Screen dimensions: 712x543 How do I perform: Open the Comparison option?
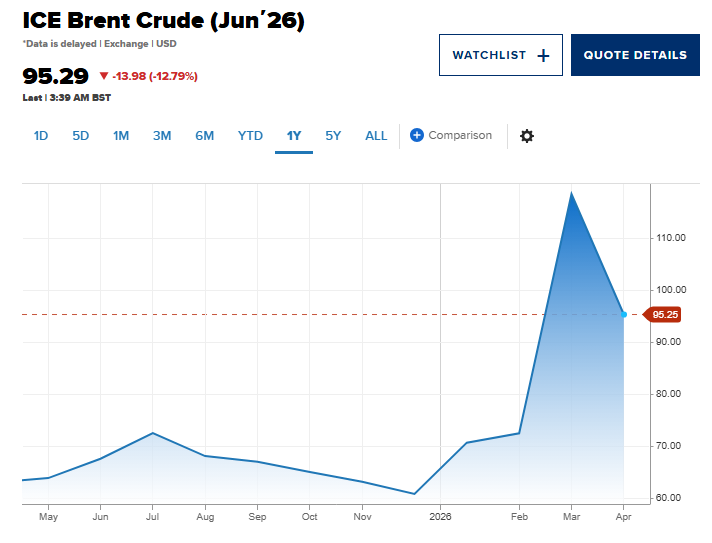451,135
